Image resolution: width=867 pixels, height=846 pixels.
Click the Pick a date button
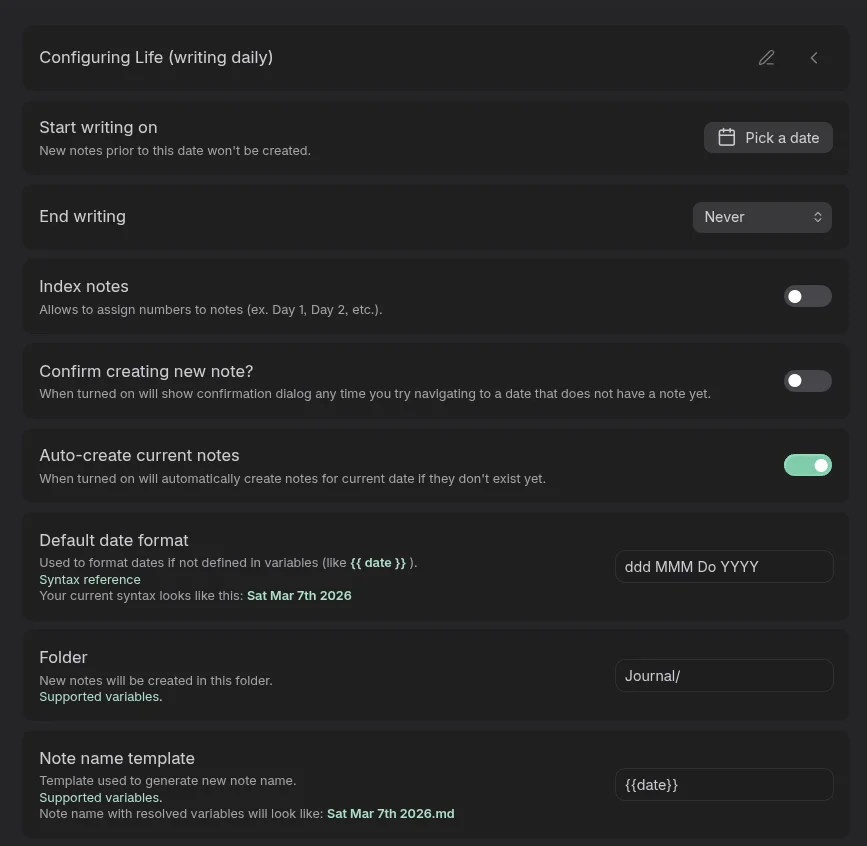point(768,137)
